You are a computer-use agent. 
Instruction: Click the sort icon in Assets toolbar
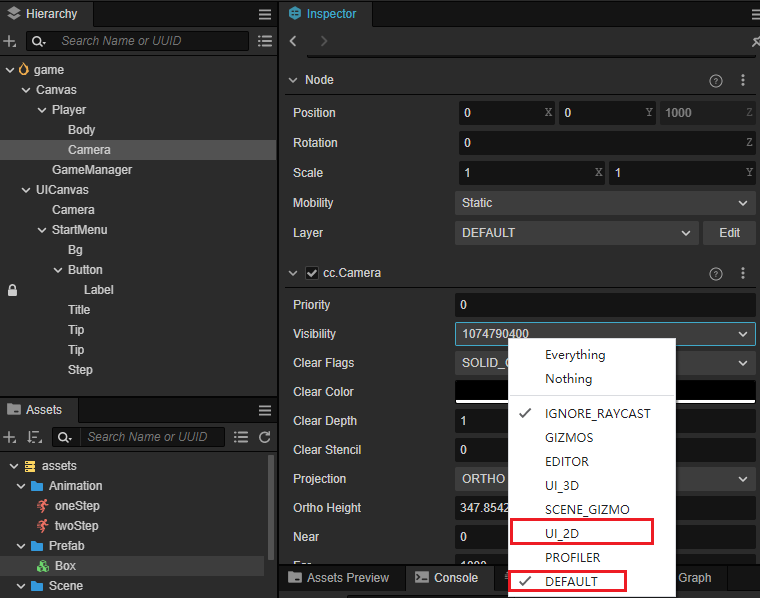tap(34, 437)
